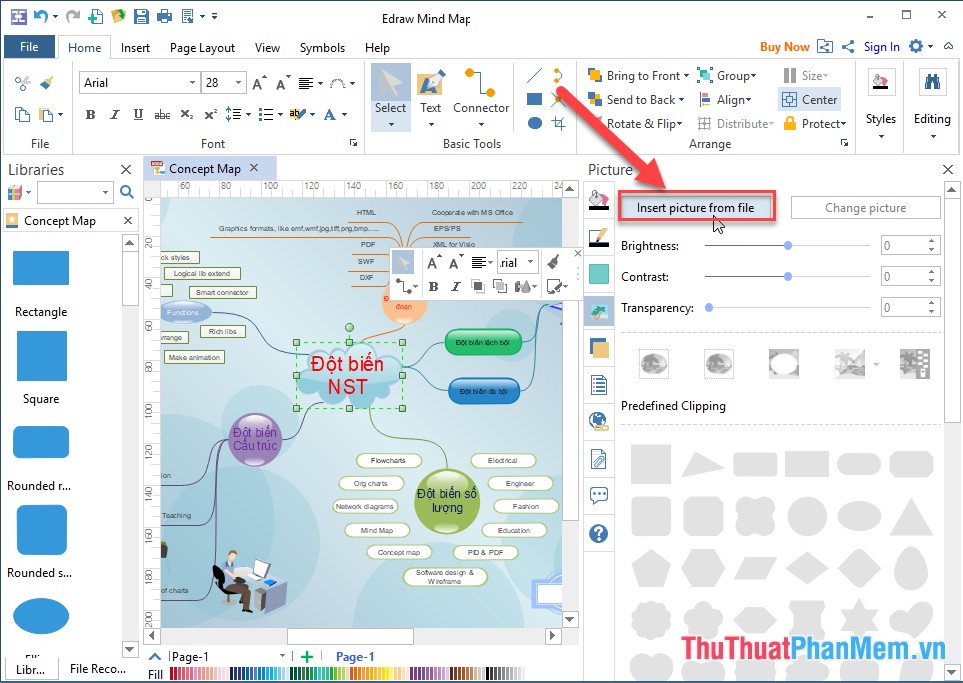Pick the Crop tool in Basic Tools
Image resolution: width=963 pixels, height=683 pixels.
pos(557,123)
